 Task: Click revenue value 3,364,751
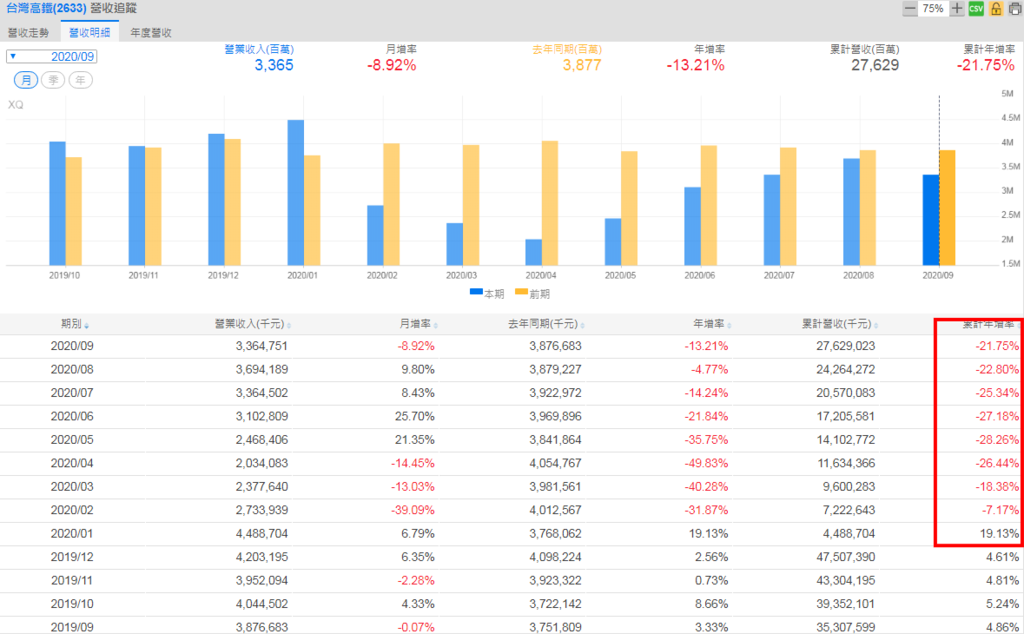click(262, 346)
